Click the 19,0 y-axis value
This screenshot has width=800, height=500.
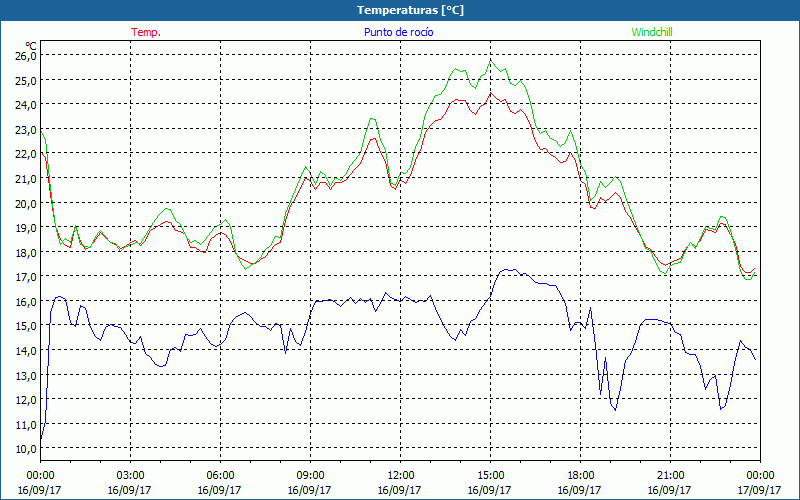click(26, 228)
